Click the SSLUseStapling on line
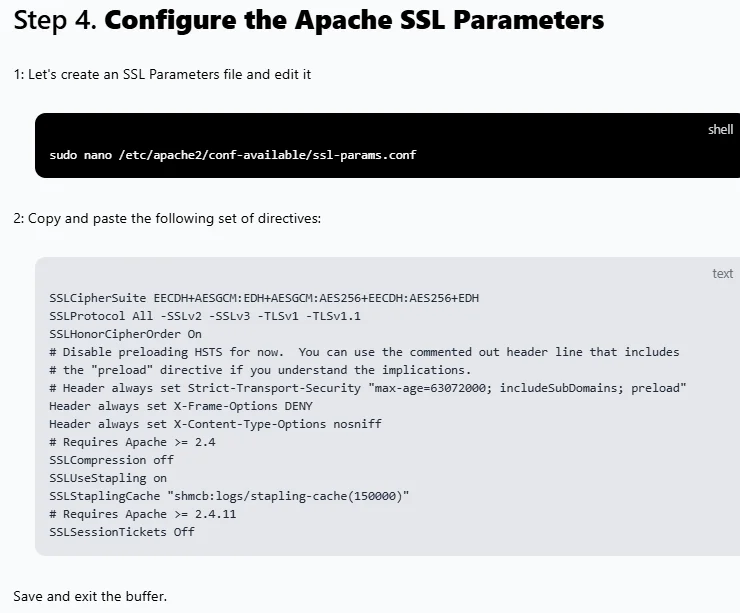Screen dimensions: 740x613 [x=108, y=478]
